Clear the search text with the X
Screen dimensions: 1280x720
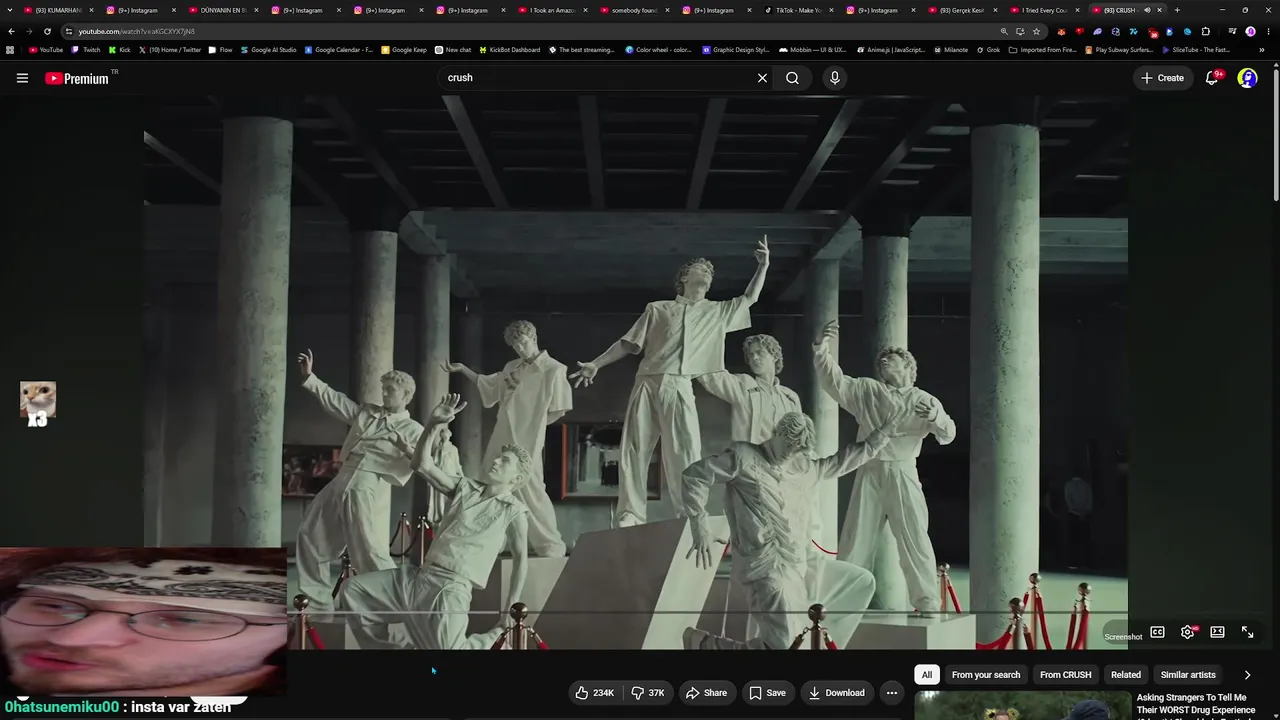pos(762,78)
